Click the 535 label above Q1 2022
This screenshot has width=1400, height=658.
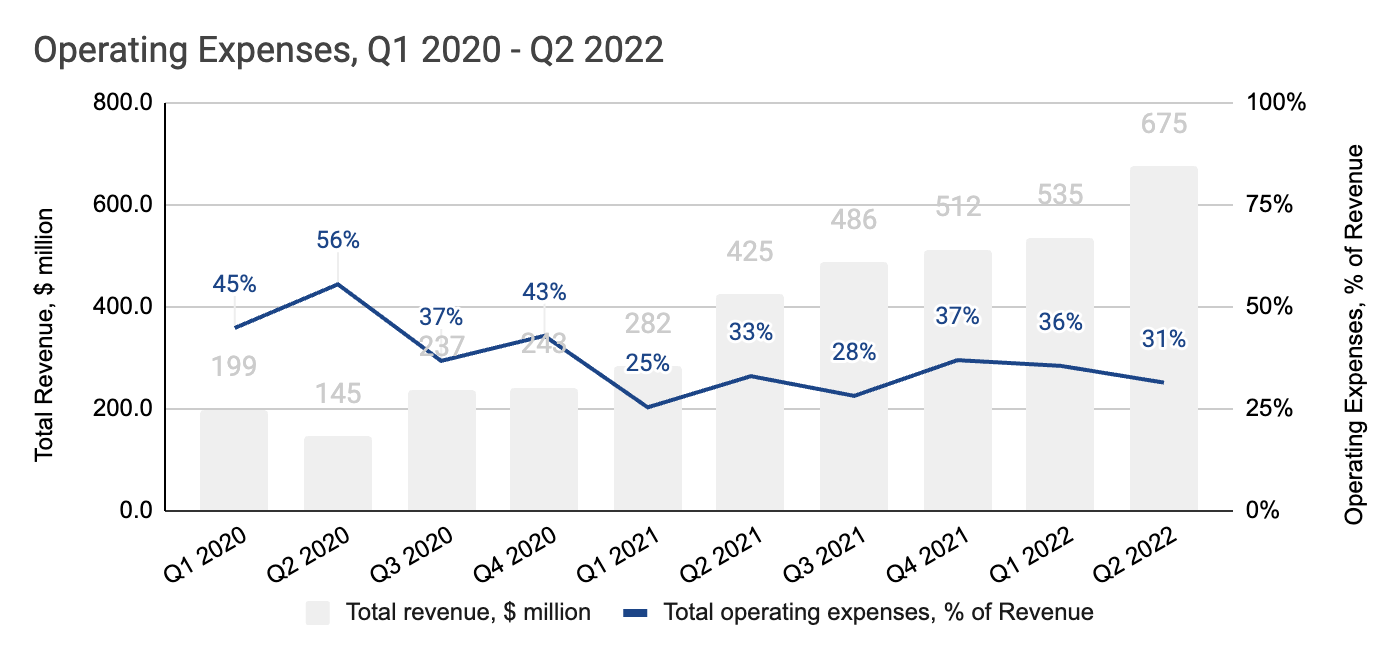tap(1058, 196)
